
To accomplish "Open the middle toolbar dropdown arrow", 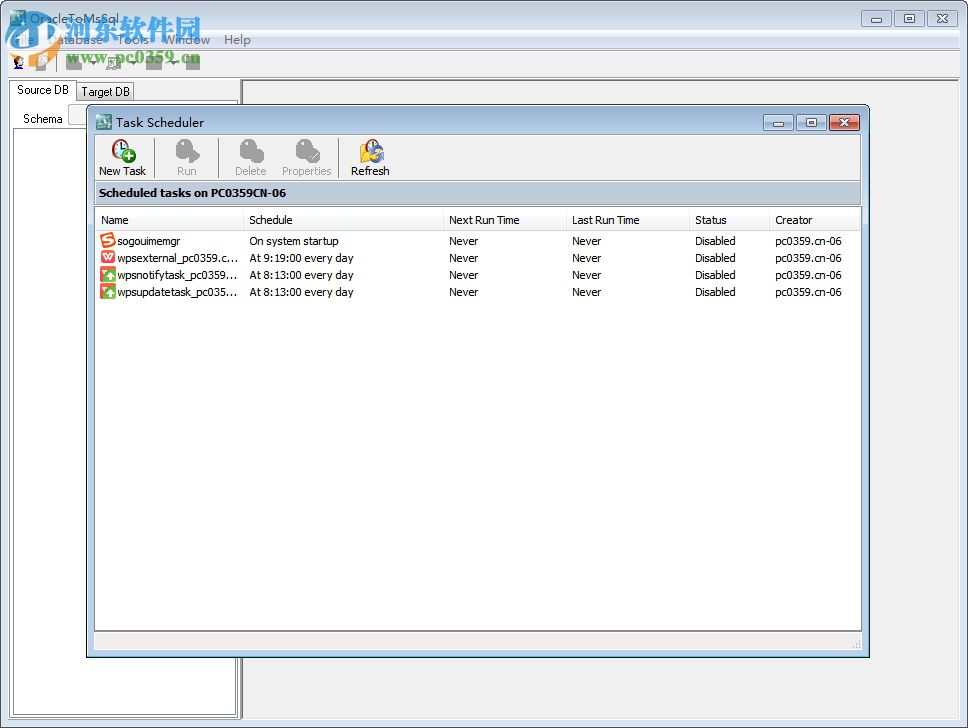I will coord(133,62).
